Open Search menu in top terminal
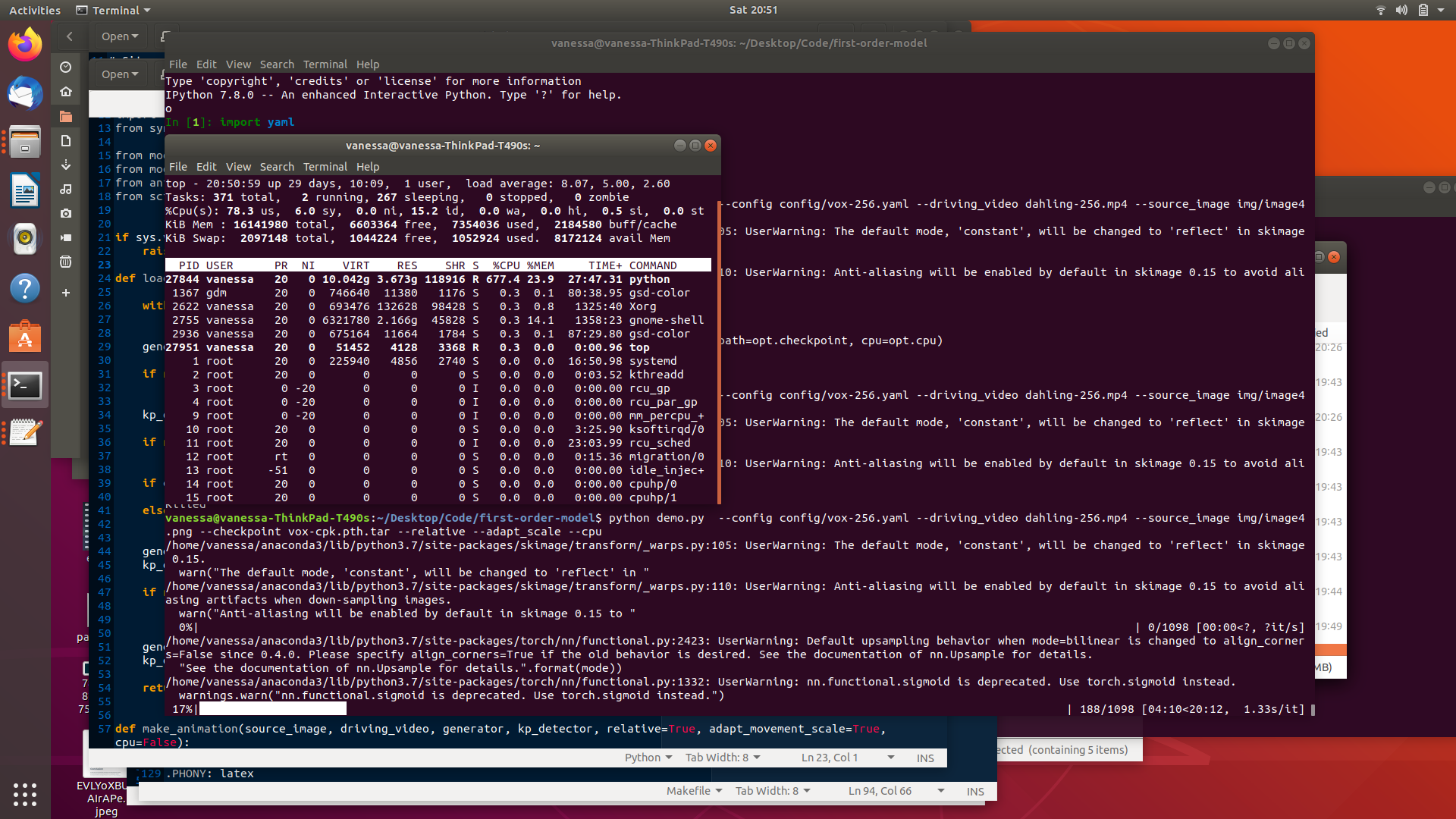Viewport: 1456px width, 819px height. (276, 64)
